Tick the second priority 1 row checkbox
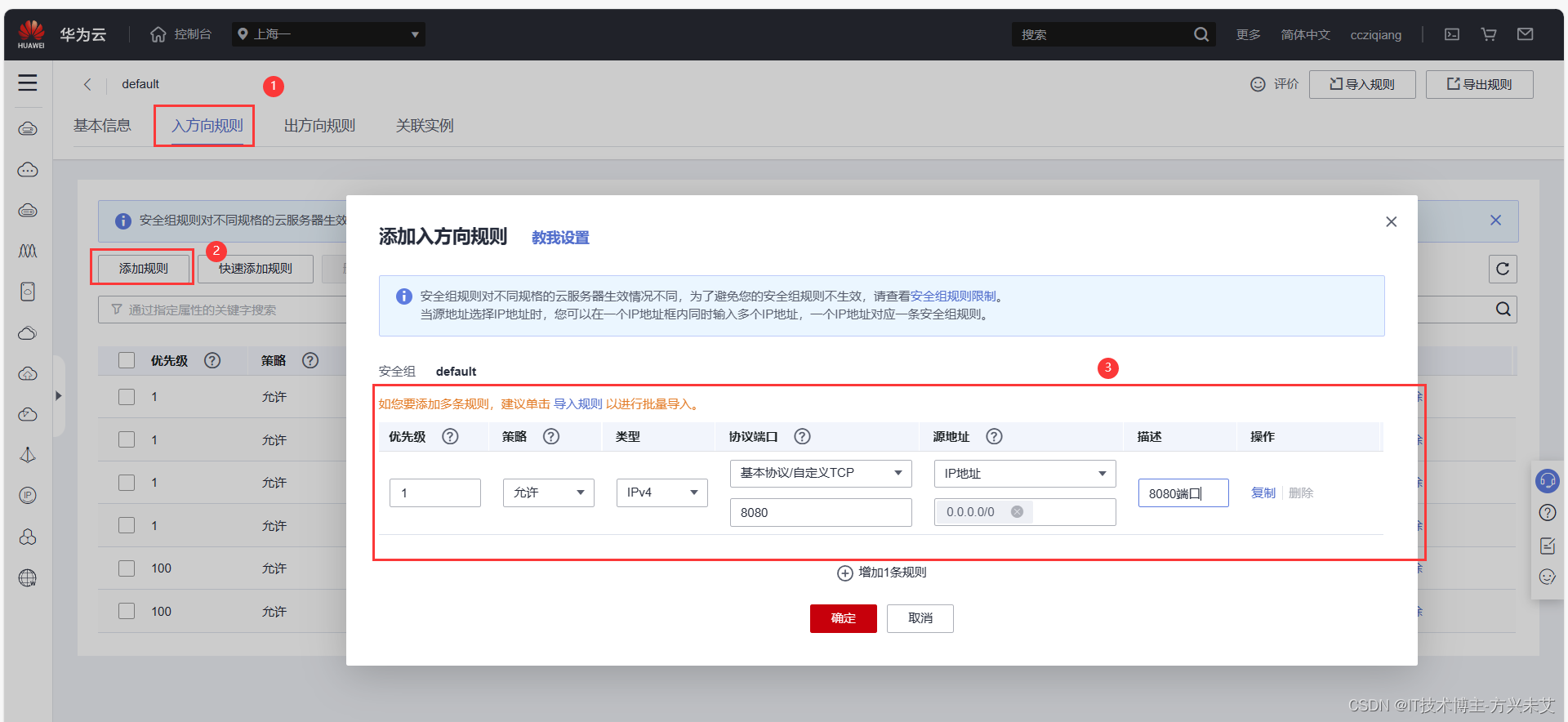Viewport: 1568px width, 722px height. click(127, 439)
